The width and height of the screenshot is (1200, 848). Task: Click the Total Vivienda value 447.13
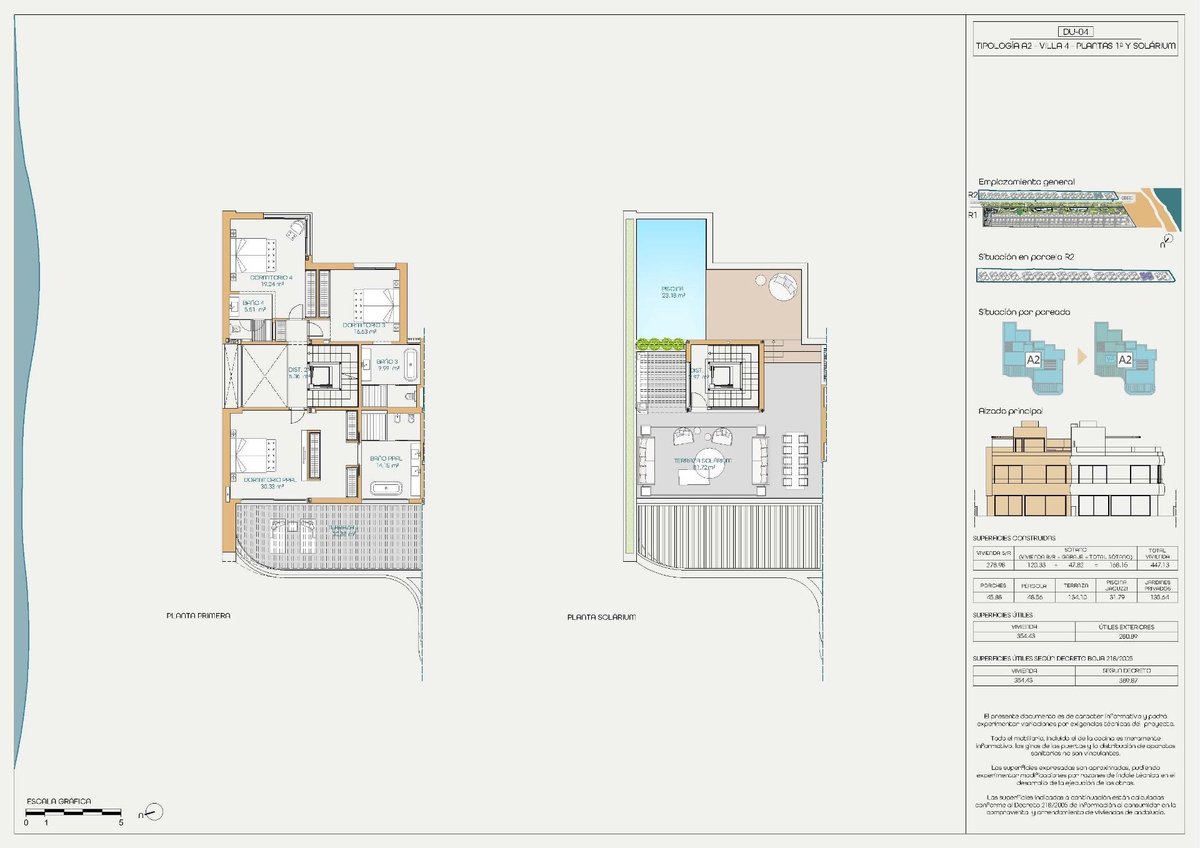click(x=1156, y=563)
